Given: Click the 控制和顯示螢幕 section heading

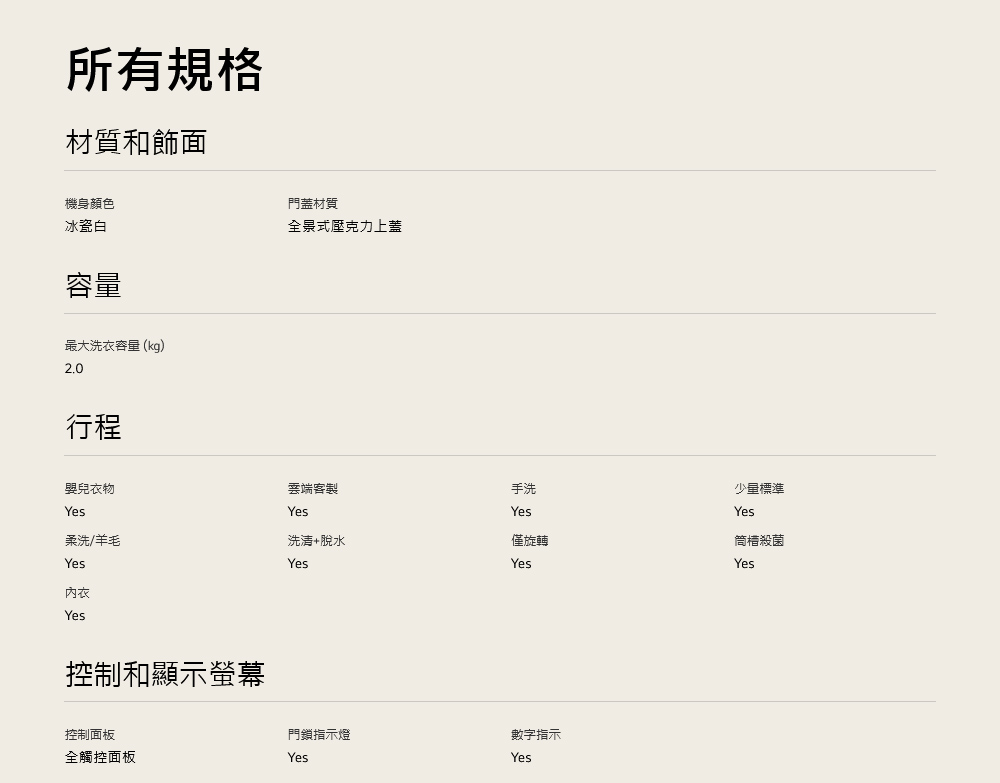Looking at the screenshot, I should coord(165,674).
